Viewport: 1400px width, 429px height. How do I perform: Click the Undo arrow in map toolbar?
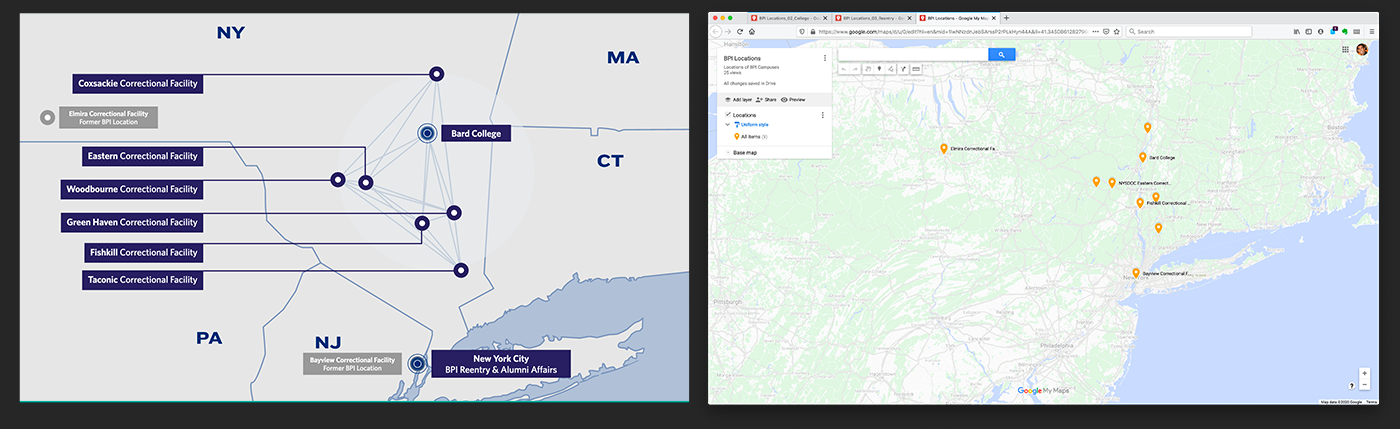844,69
